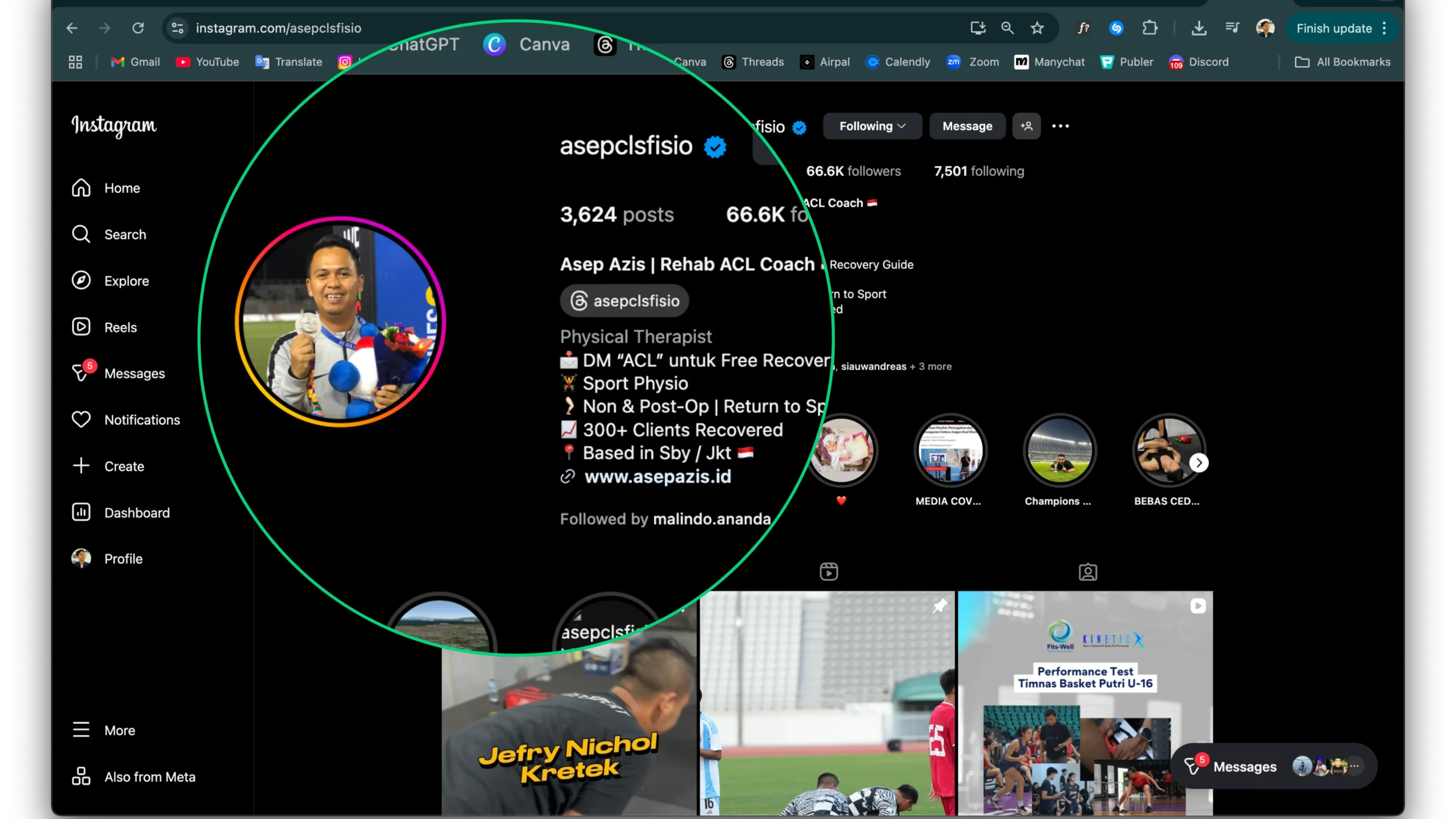
Task: Click the Finish update button
Action: point(1334,28)
